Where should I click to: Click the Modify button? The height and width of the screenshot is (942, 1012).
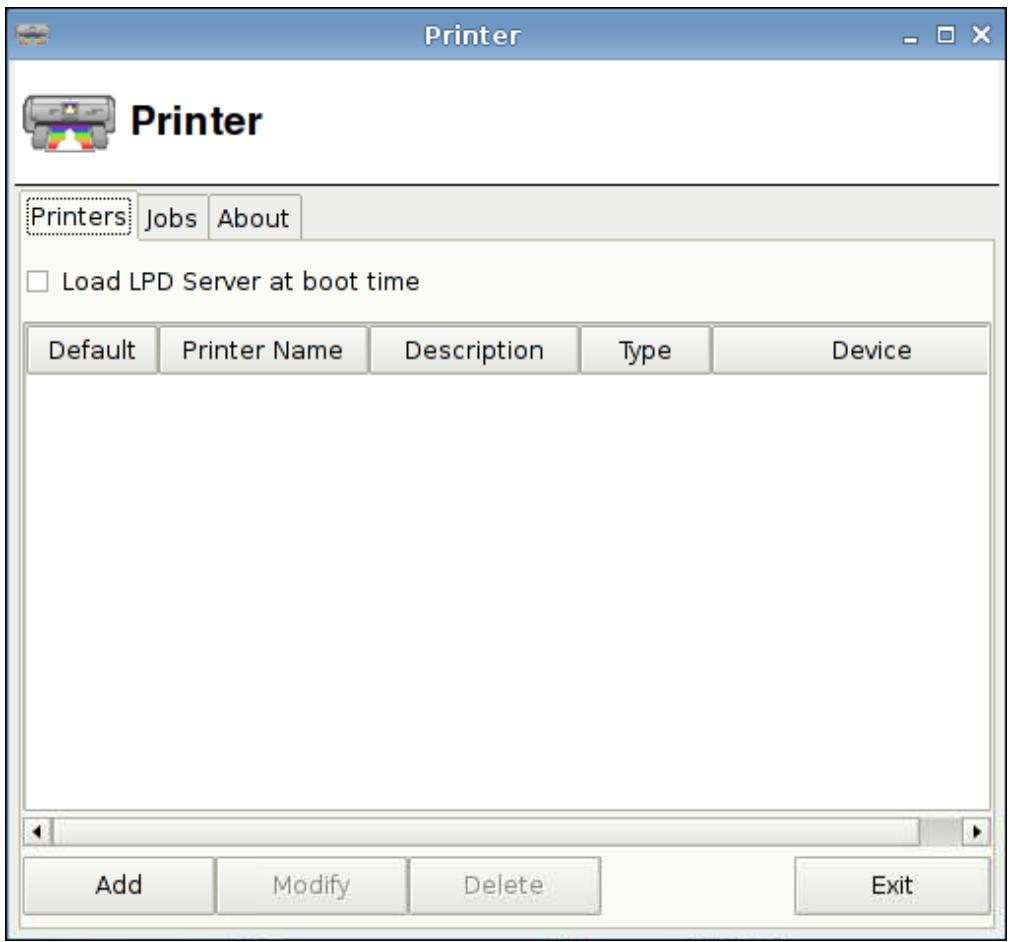[312, 885]
